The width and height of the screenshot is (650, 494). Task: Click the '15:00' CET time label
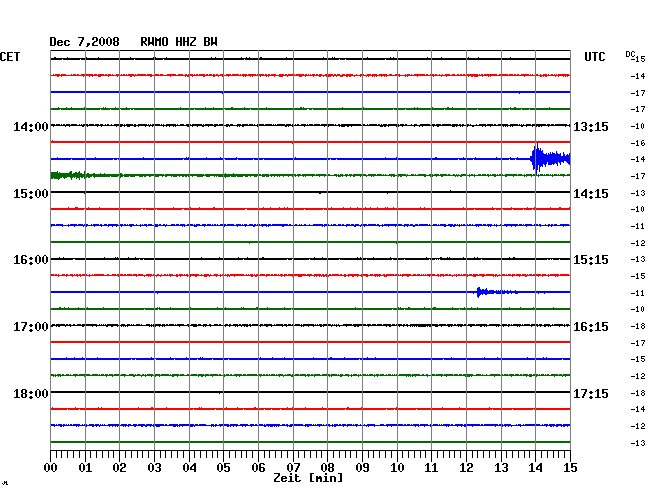click(31, 194)
